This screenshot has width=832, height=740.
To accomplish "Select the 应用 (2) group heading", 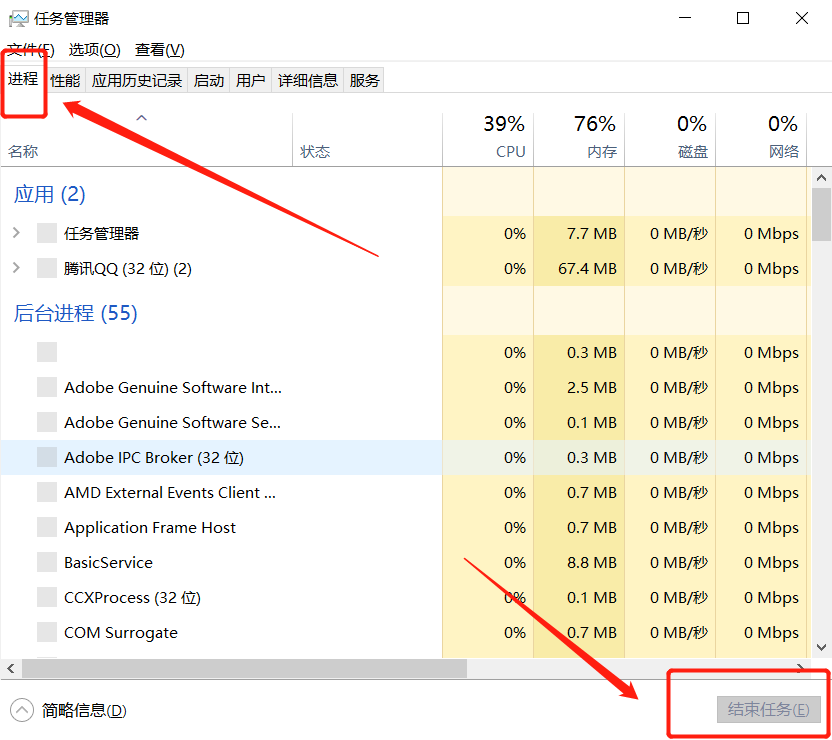I will pos(49,194).
